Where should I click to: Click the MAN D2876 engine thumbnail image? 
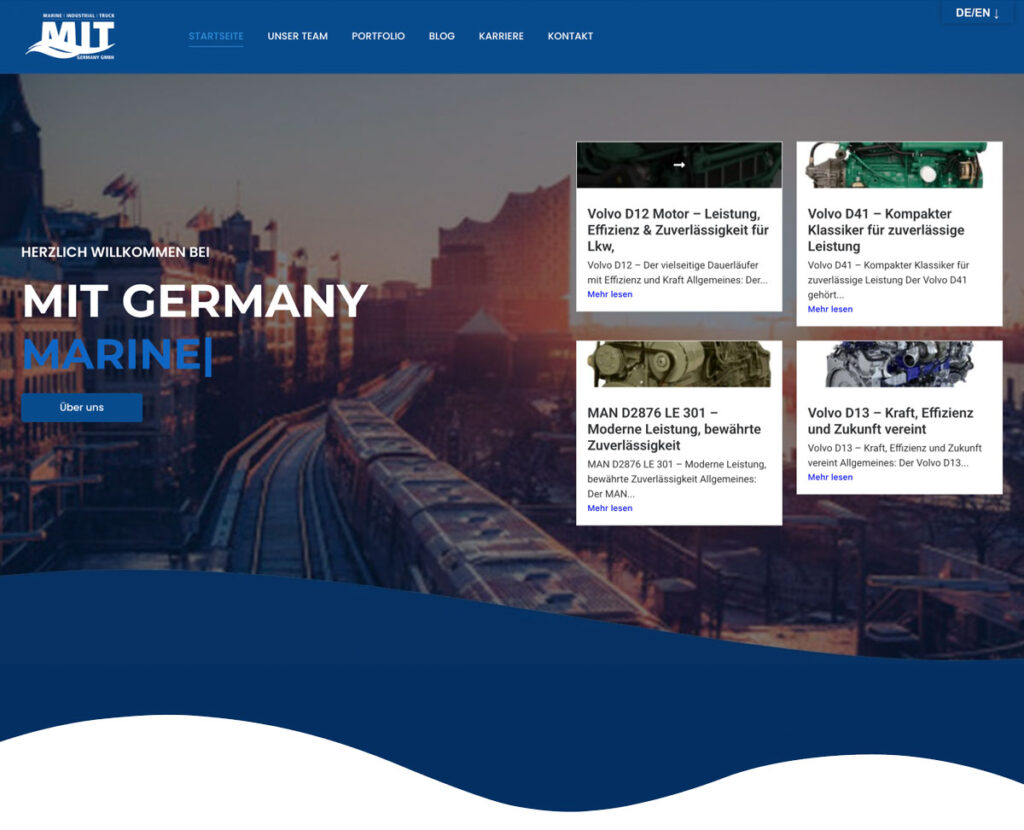point(679,364)
